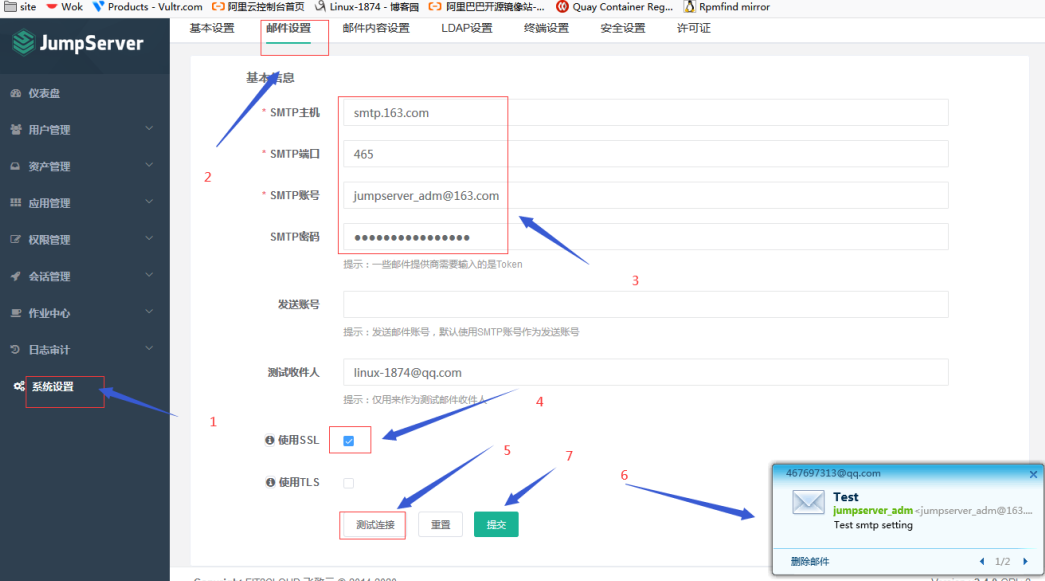Viewport: 1045px width, 581px height.
Task: Click the jumpserver_adm sender name in popup
Action: tap(873, 510)
